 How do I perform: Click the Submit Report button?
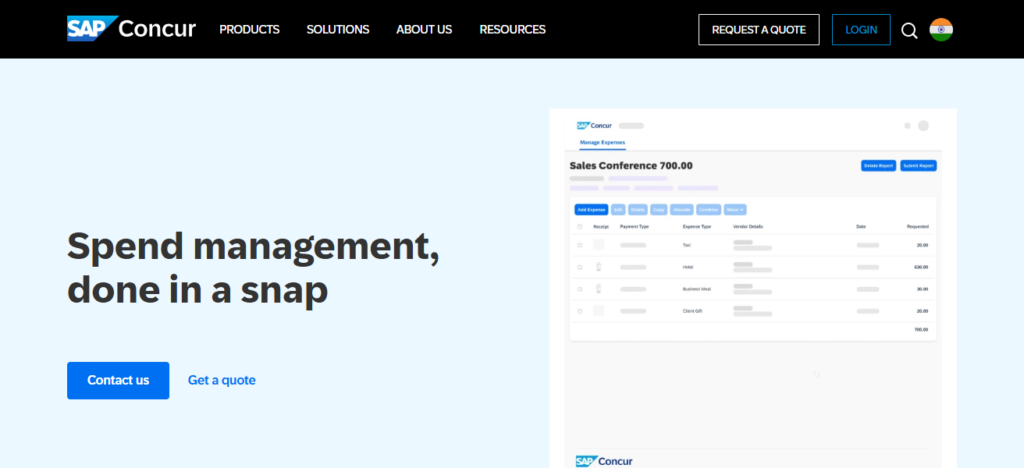coord(918,166)
